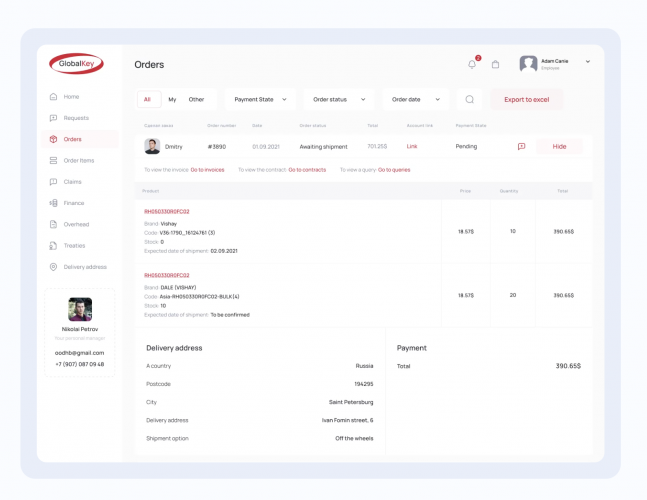647x500 pixels.
Task: Click the Saint Petersburg city value
Action: point(351,402)
